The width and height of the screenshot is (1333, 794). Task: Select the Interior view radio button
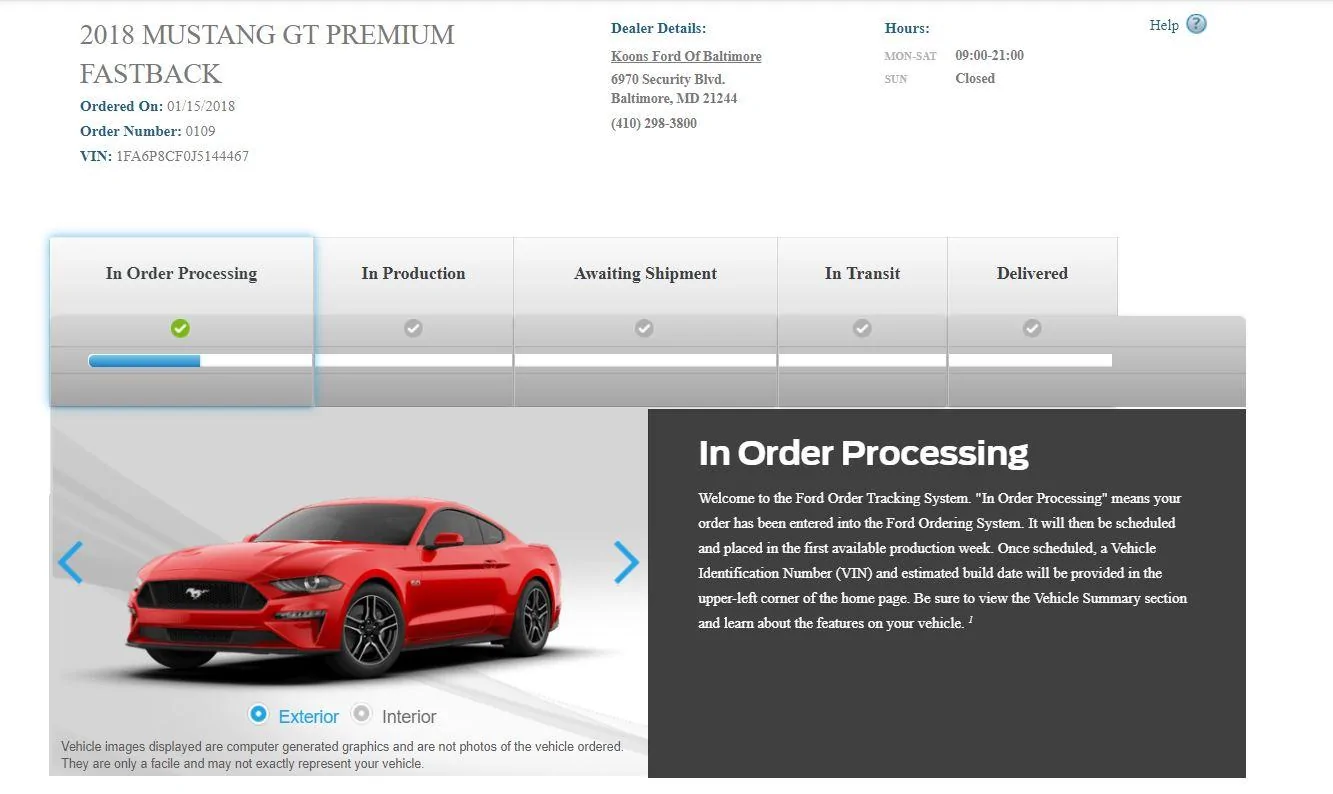(x=361, y=714)
